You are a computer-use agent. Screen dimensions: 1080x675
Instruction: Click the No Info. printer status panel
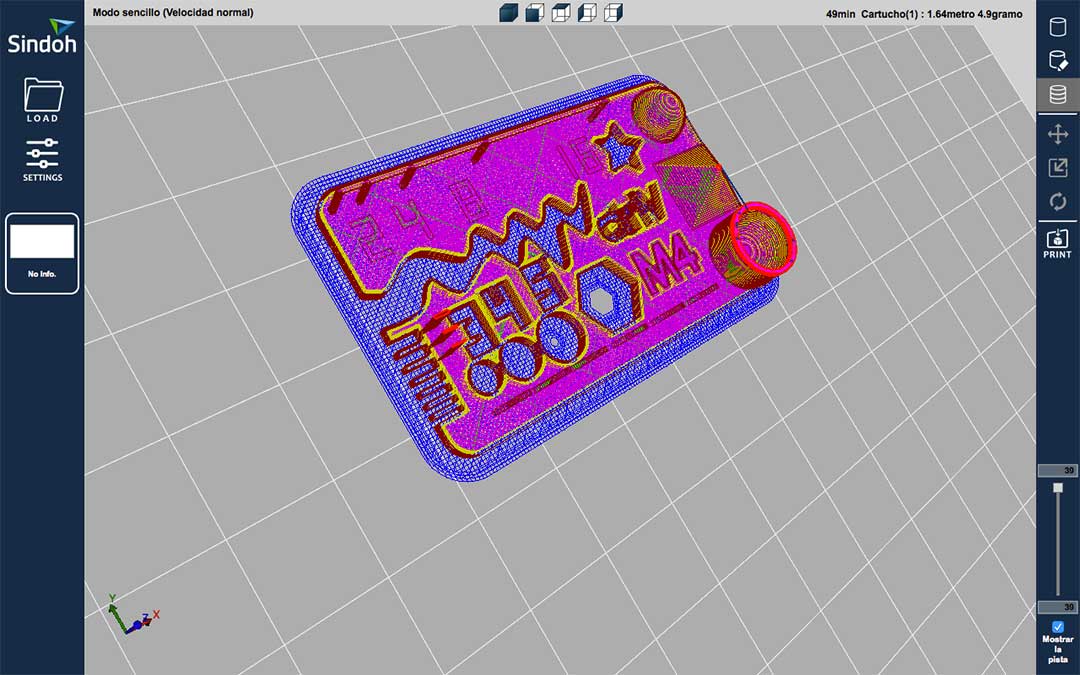pyautogui.click(x=42, y=253)
